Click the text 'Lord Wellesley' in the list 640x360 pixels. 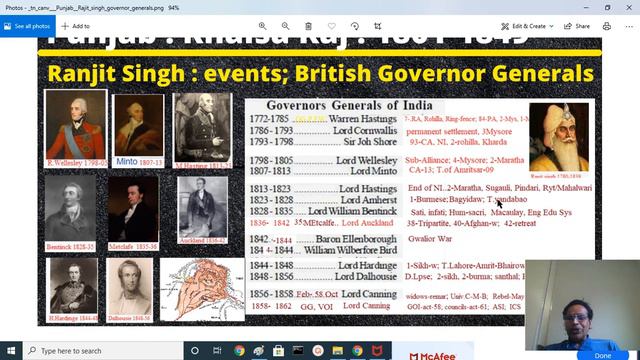click(x=367, y=160)
